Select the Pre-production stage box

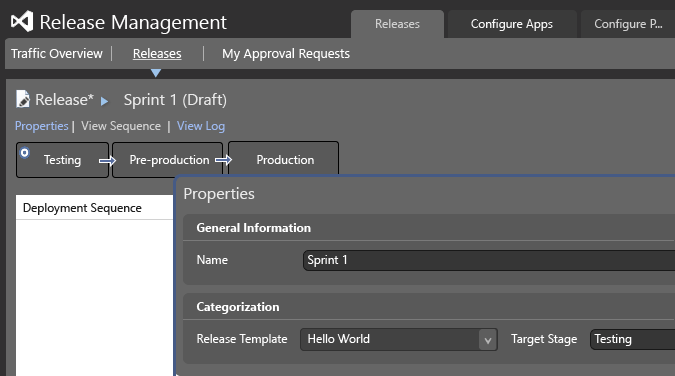(167, 160)
